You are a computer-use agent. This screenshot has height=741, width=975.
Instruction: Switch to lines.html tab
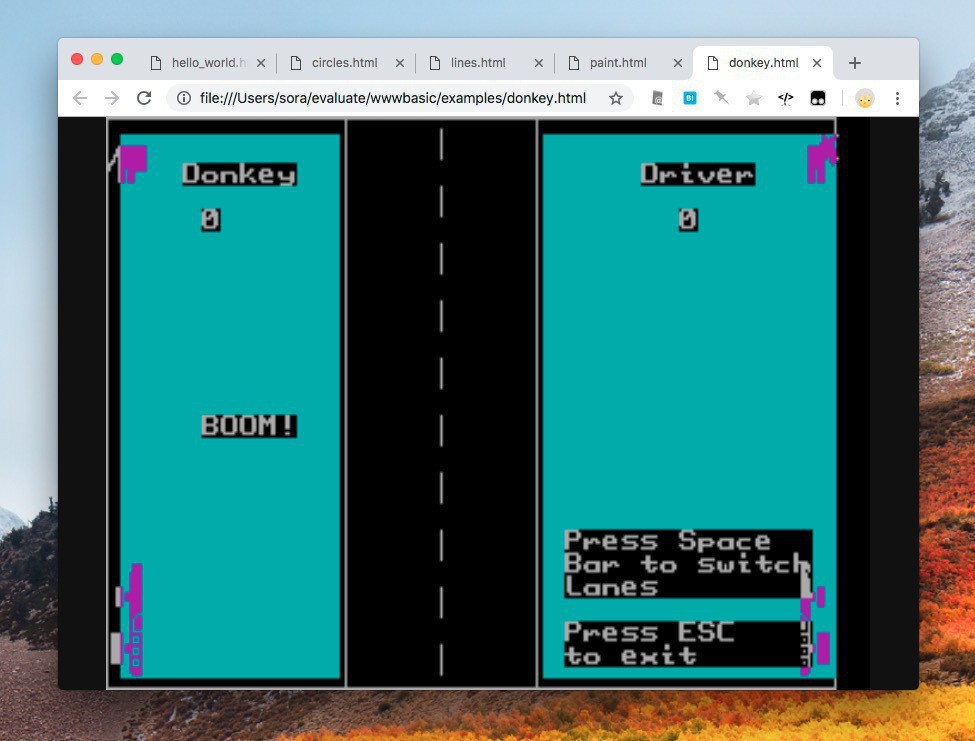pyautogui.click(x=484, y=63)
